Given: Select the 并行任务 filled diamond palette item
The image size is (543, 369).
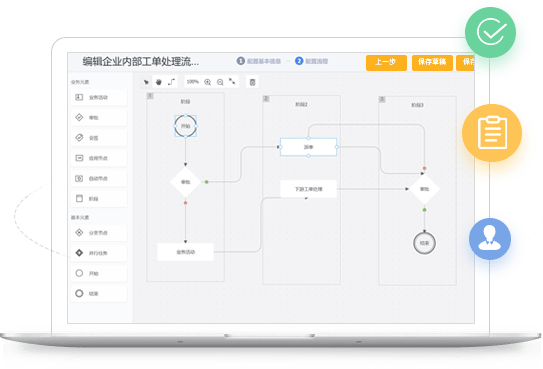Looking at the screenshot, I should 99,253.
